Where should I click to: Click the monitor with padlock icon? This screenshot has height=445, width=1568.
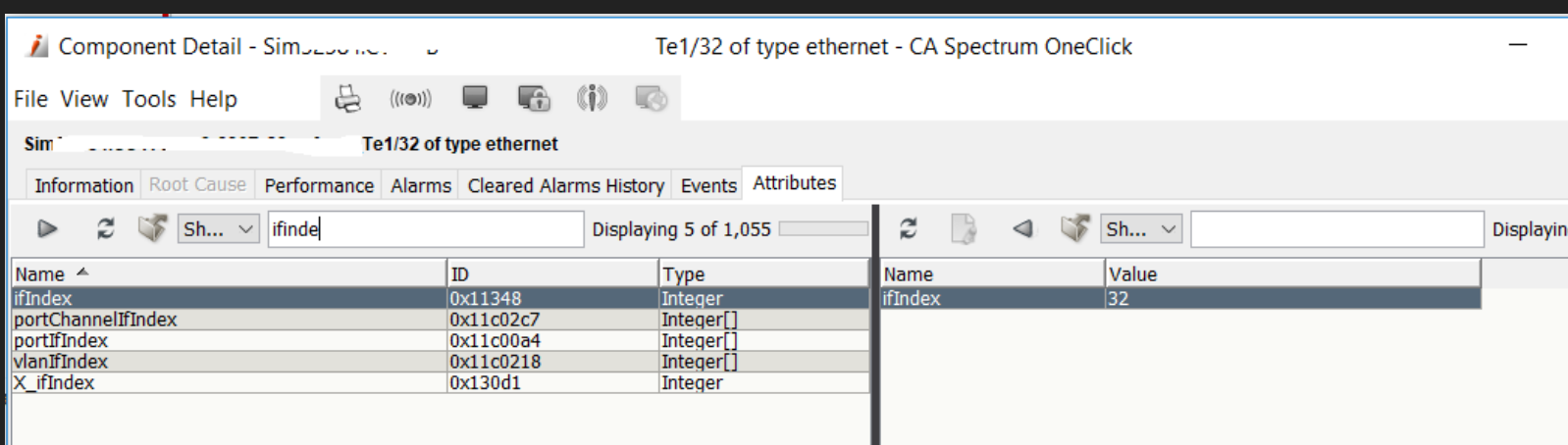click(x=534, y=98)
